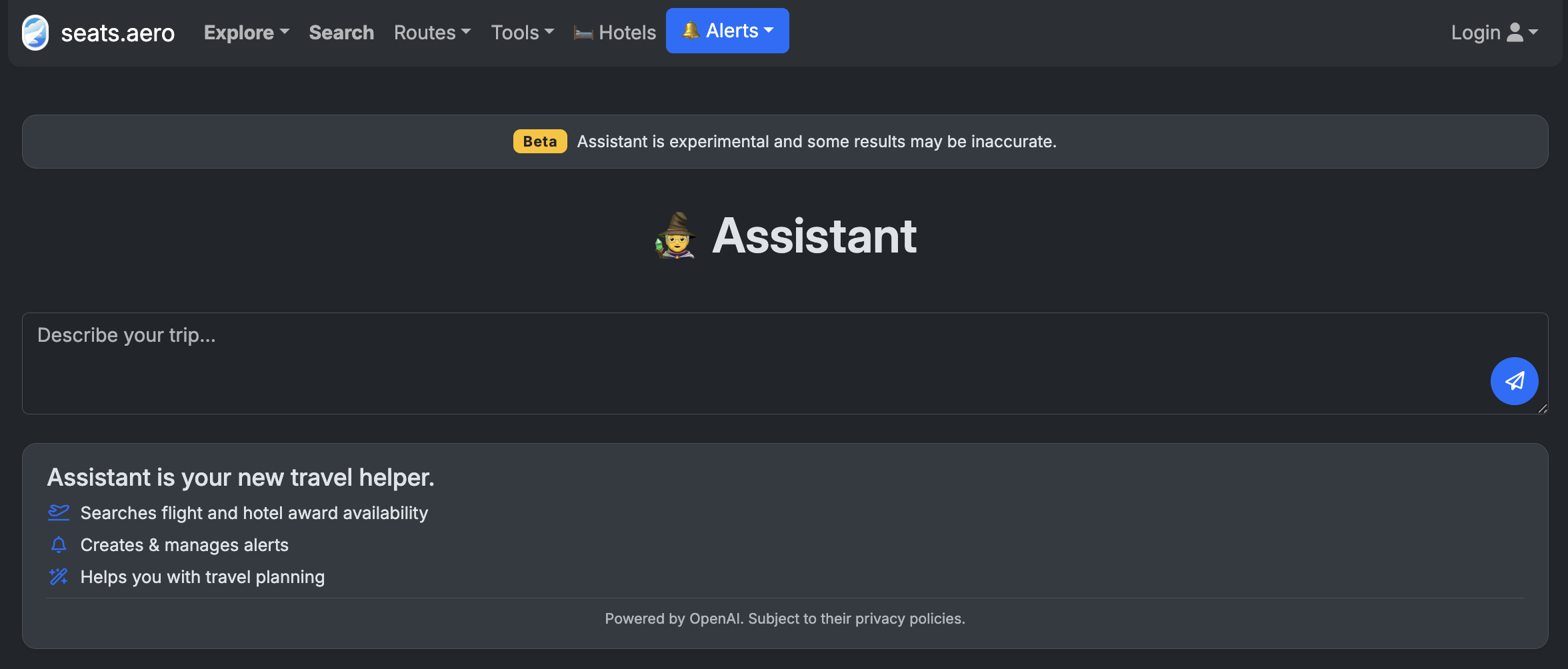Click the seats.aero brand name link

[x=117, y=33]
